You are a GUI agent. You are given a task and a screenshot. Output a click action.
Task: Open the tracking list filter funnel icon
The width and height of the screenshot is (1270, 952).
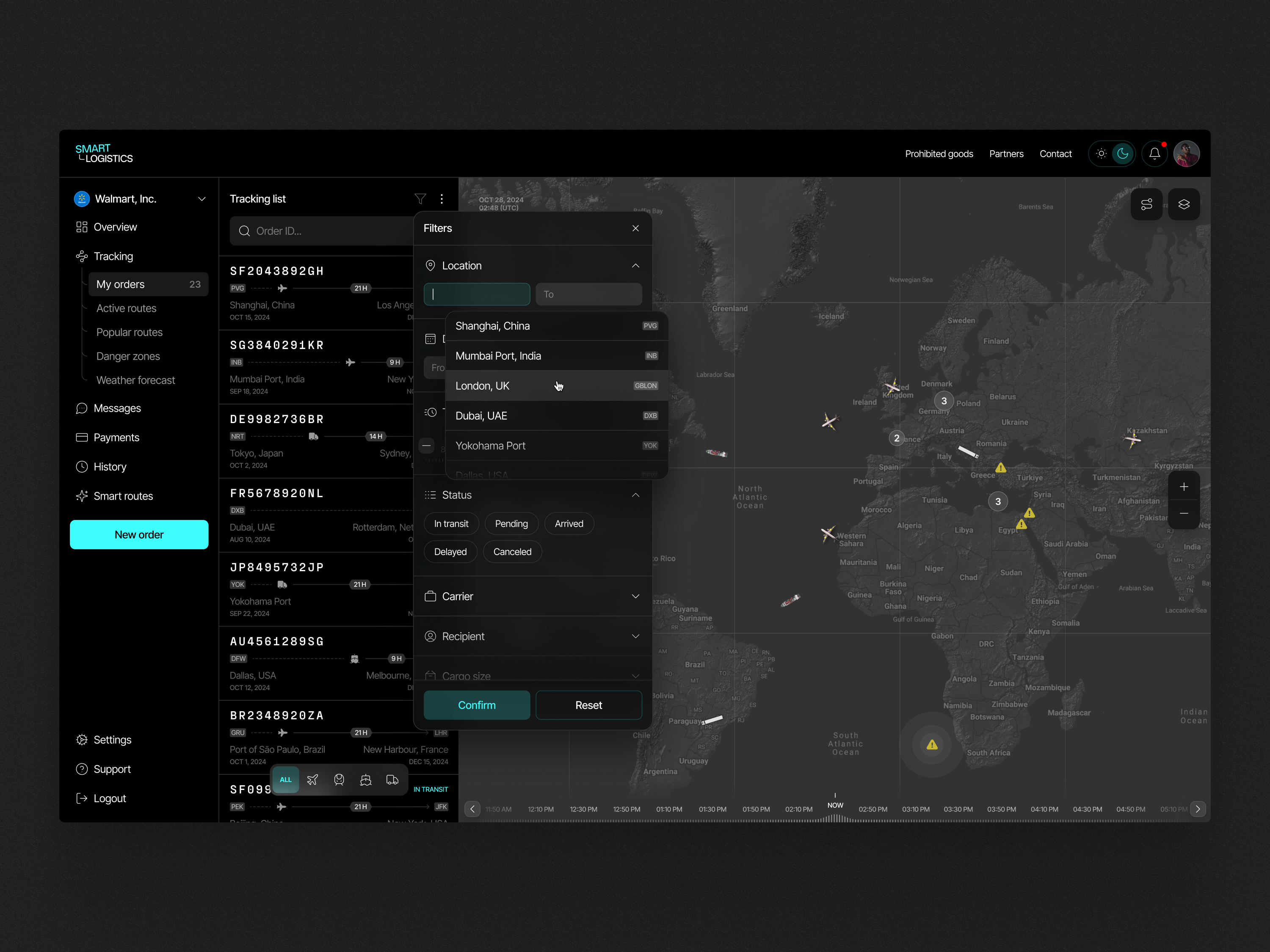pos(420,198)
